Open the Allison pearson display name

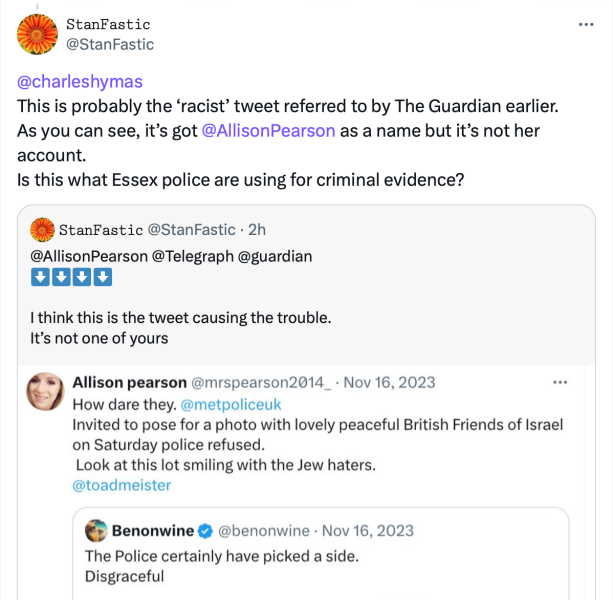[129, 382]
